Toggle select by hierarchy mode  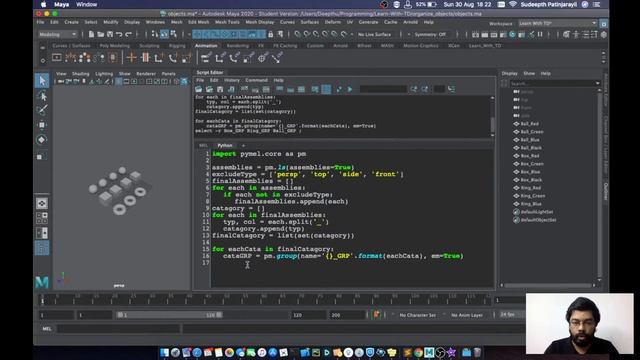pos(155,34)
